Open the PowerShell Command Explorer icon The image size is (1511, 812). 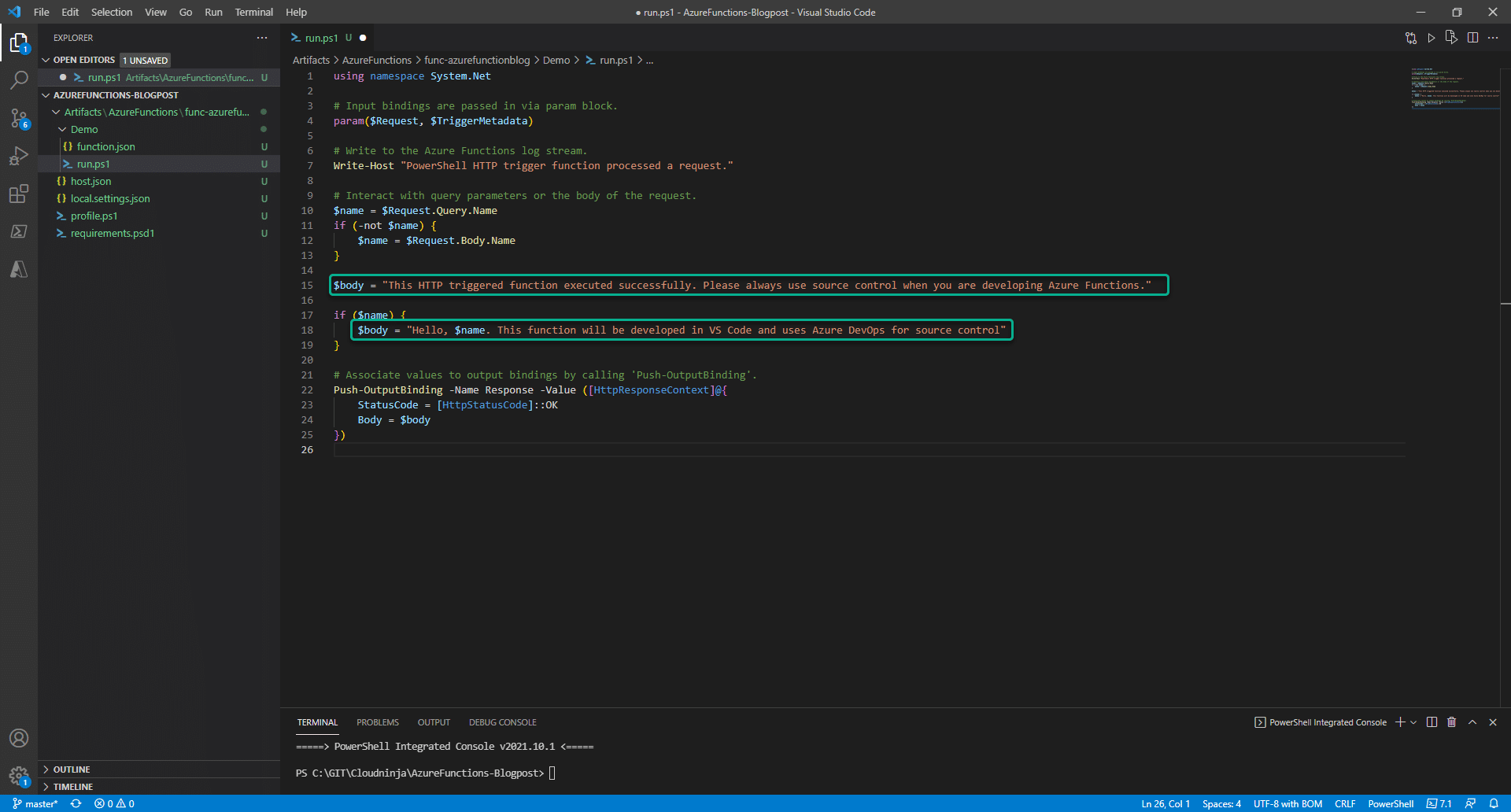[19, 231]
